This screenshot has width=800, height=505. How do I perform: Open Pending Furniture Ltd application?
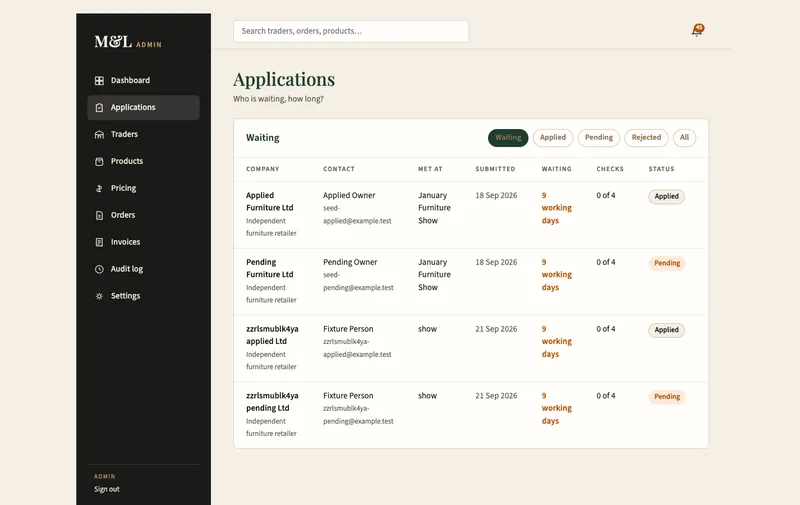(x=269, y=268)
